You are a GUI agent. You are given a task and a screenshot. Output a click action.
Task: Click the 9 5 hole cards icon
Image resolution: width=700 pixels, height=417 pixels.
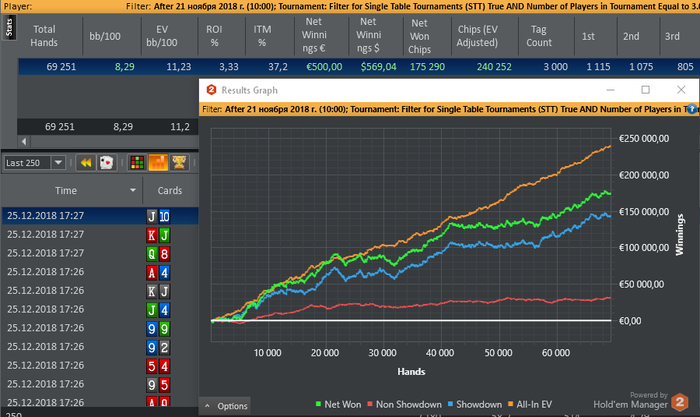[158, 385]
